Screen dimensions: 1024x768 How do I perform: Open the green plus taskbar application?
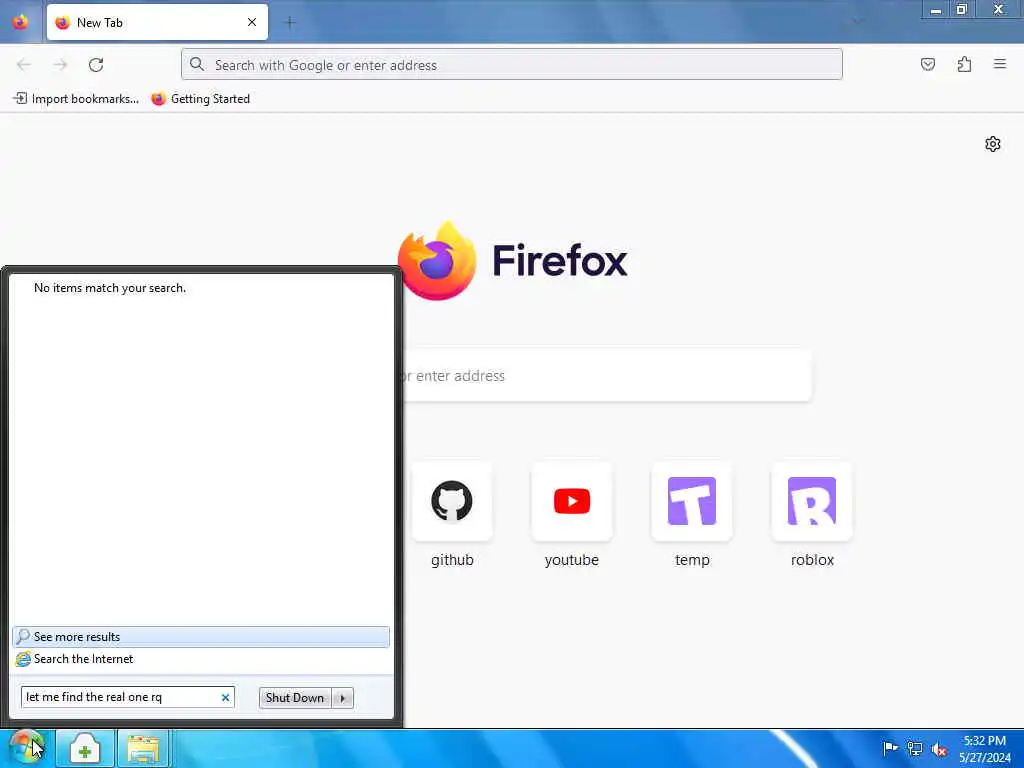click(84, 748)
